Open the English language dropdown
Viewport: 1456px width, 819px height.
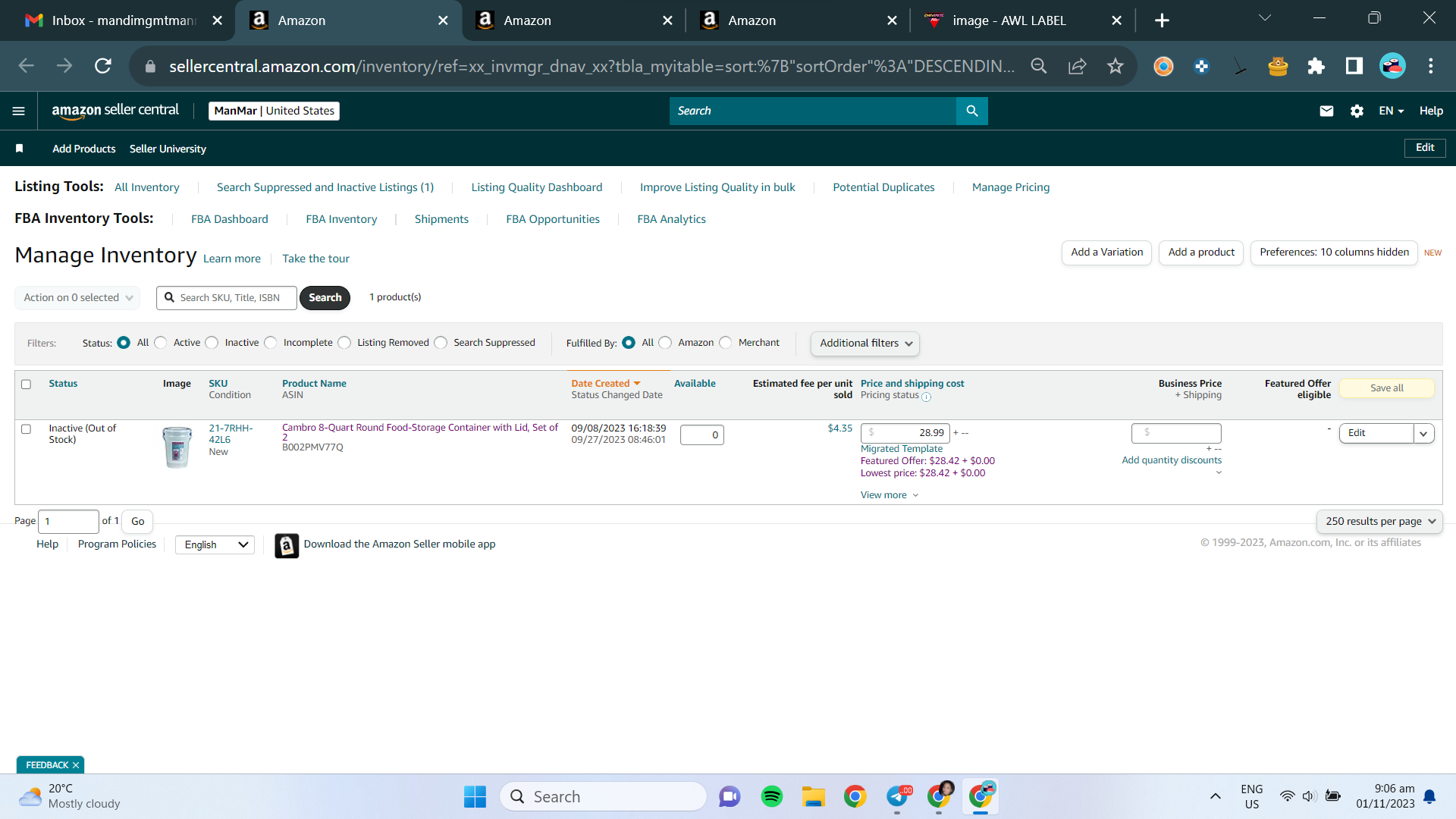[x=215, y=545]
